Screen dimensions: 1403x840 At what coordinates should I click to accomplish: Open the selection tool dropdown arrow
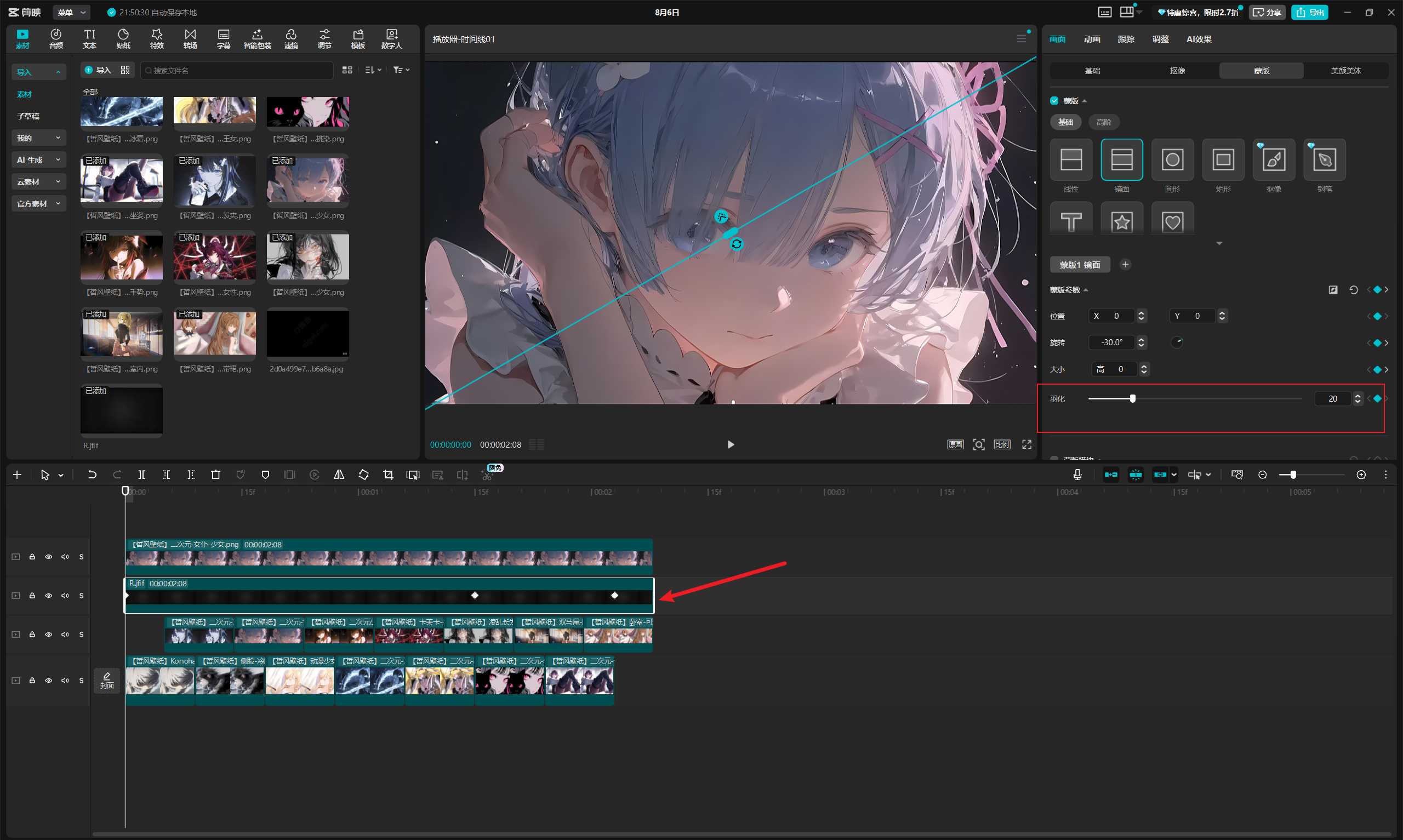[x=61, y=476]
